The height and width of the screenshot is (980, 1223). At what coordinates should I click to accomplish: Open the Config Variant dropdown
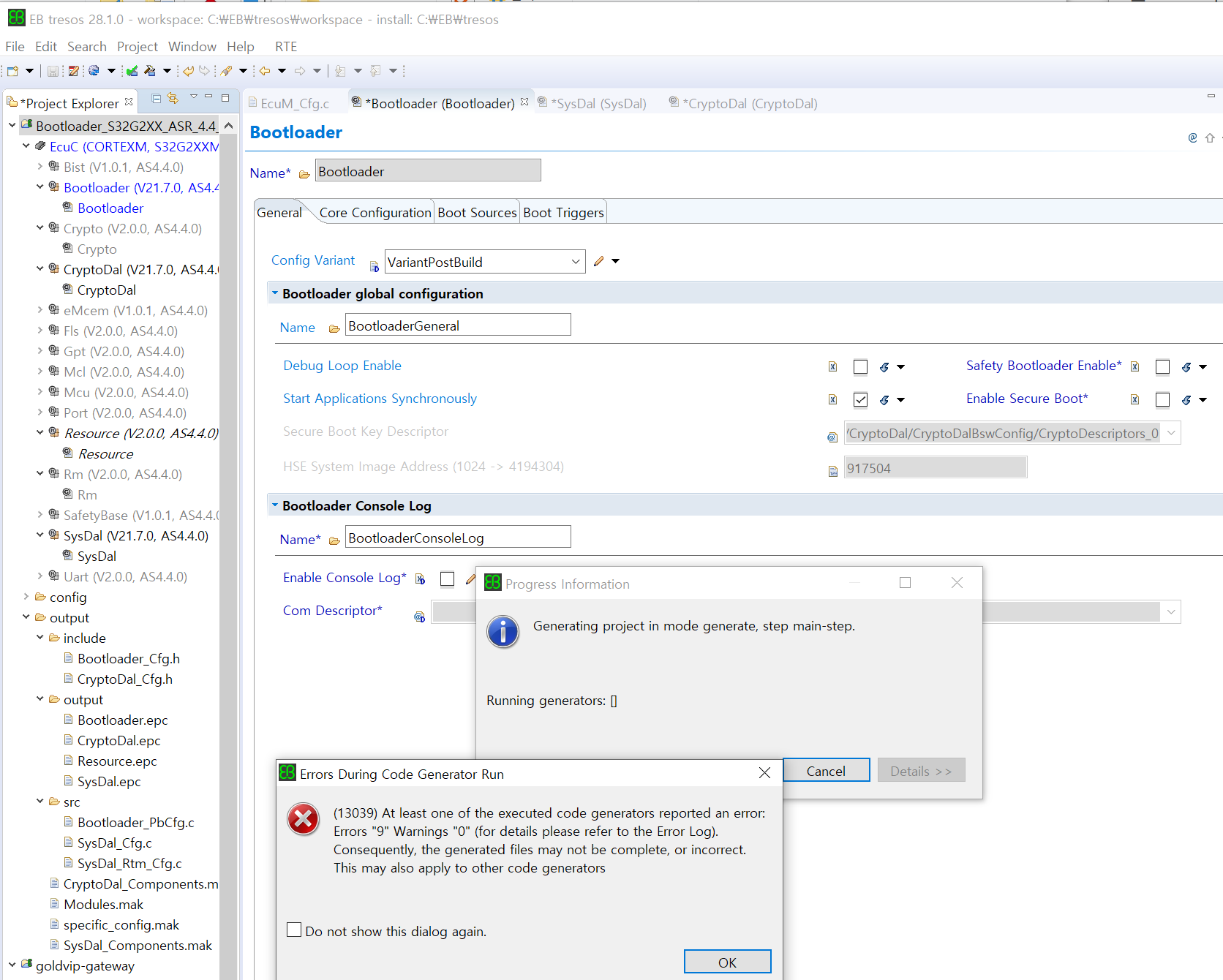(576, 261)
